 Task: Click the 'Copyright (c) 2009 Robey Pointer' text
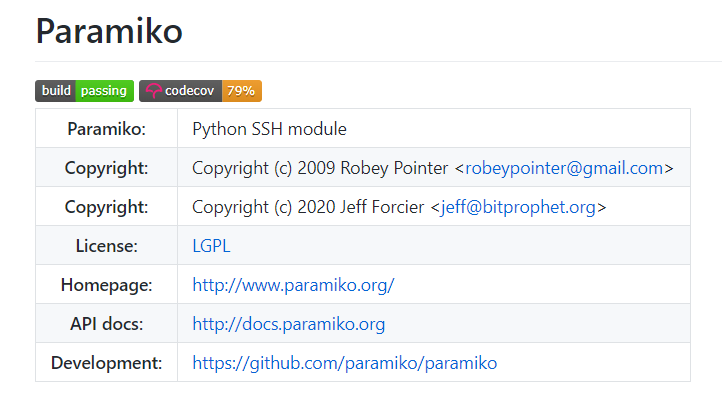tap(320, 168)
